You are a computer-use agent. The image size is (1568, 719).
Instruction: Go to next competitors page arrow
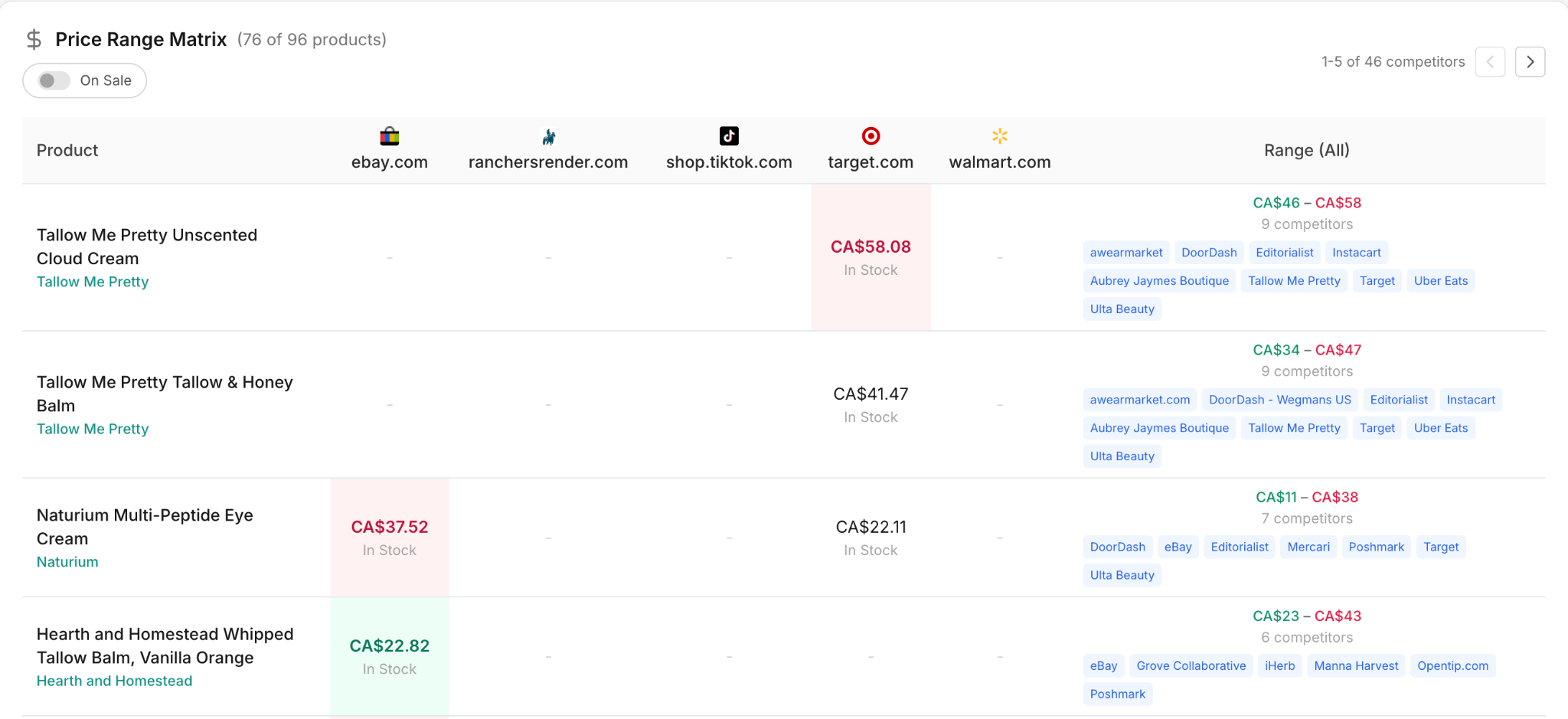[1530, 62]
